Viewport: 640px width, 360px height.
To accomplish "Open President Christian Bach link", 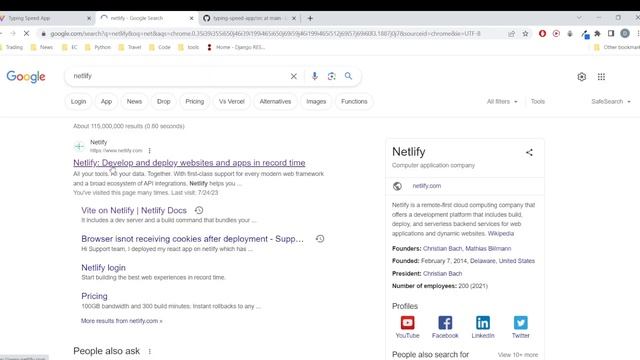I will (x=442, y=274).
